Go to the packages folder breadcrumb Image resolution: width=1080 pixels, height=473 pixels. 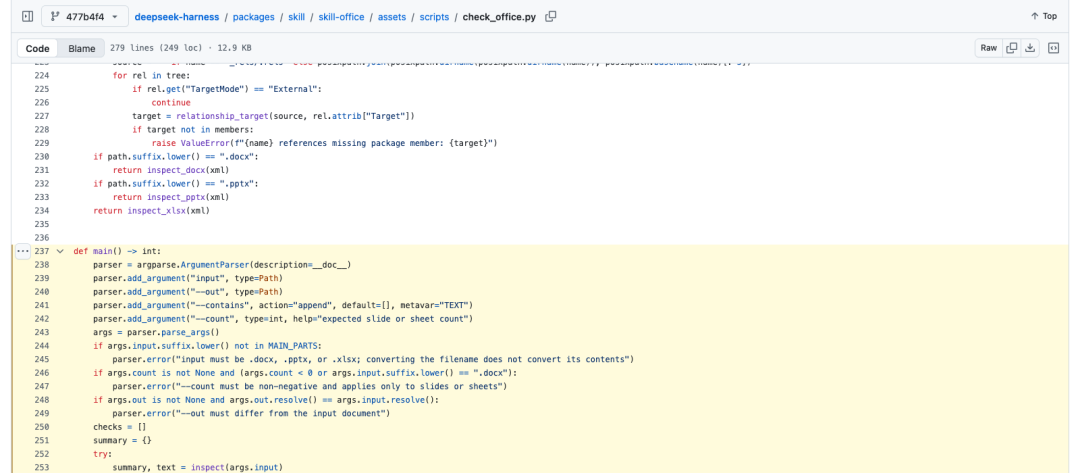[253, 17]
